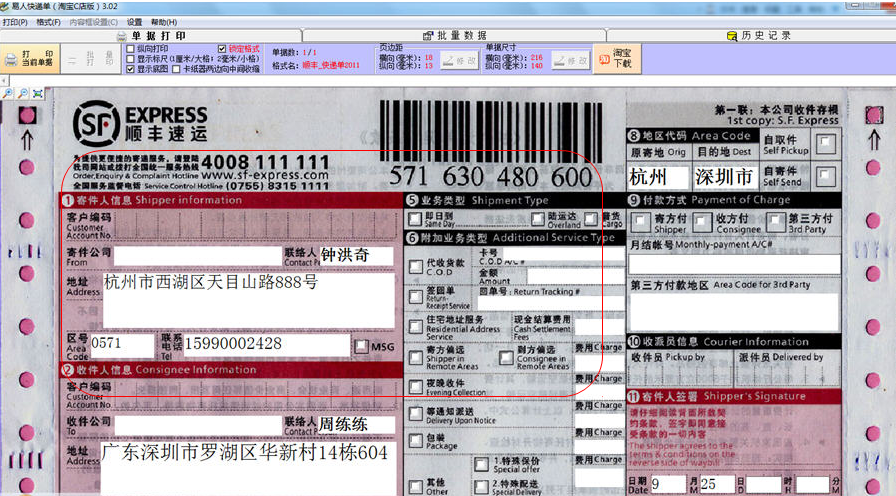This screenshot has width=896, height=496.
Task: Open the 内容框设置(C) menu
Action: [93, 22]
